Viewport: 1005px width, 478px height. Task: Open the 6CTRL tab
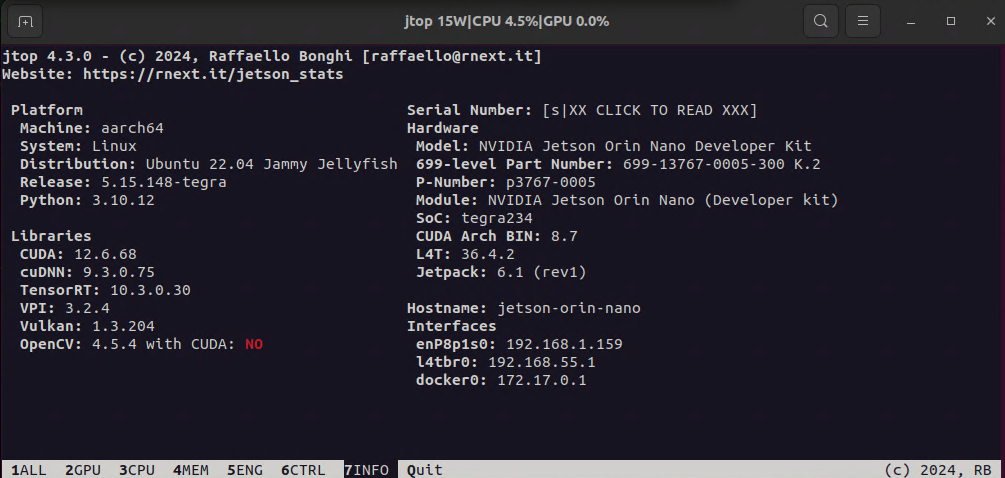(302, 469)
